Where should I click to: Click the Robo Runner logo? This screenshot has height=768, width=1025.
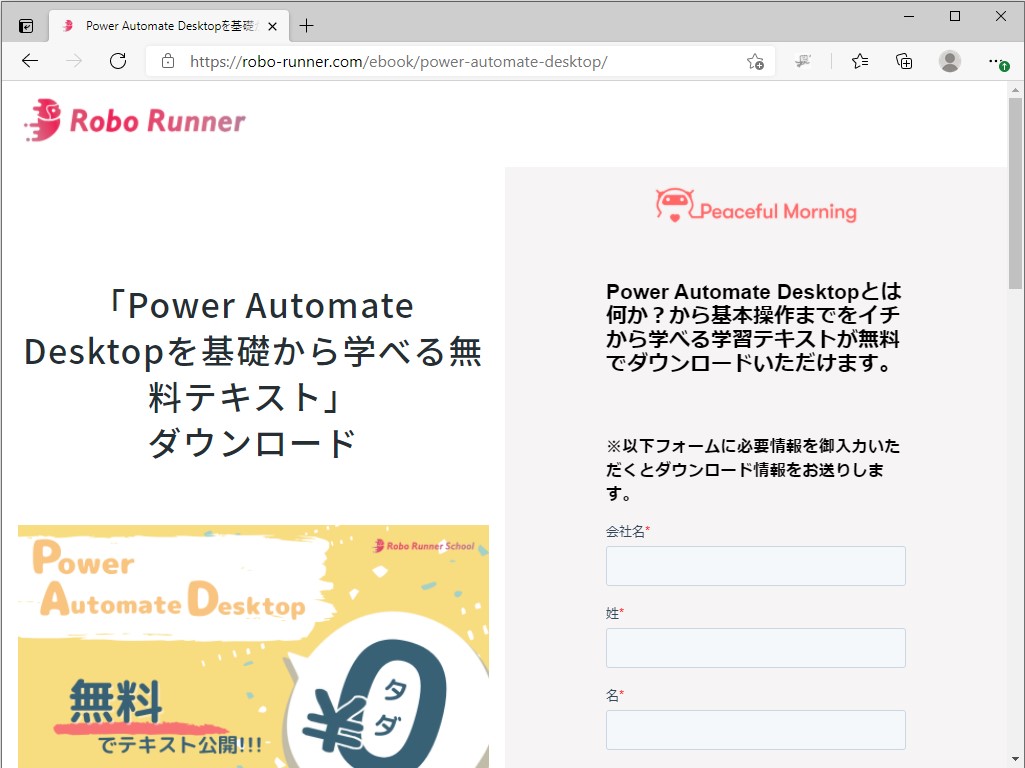(x=133, y=119)
